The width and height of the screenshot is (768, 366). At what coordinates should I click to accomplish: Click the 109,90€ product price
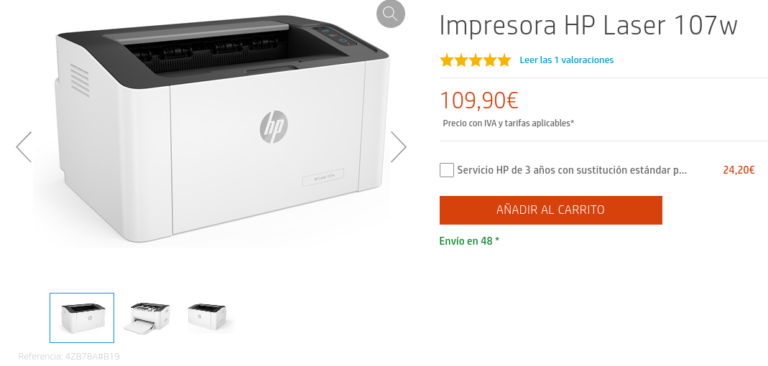479,100
